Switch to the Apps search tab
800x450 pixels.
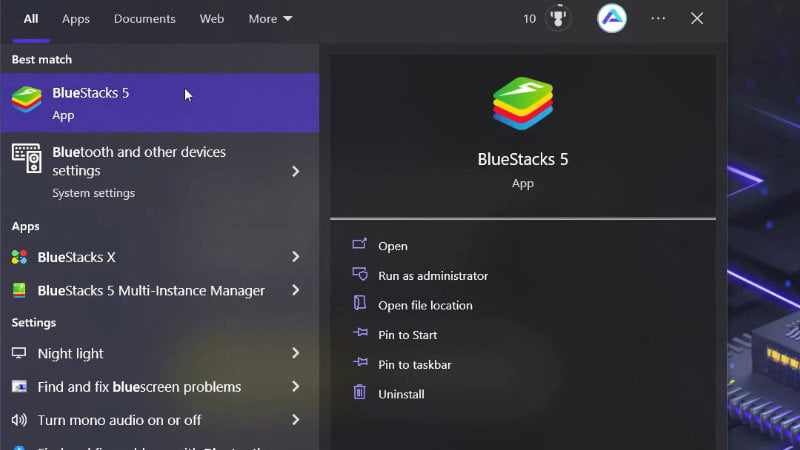76,18
